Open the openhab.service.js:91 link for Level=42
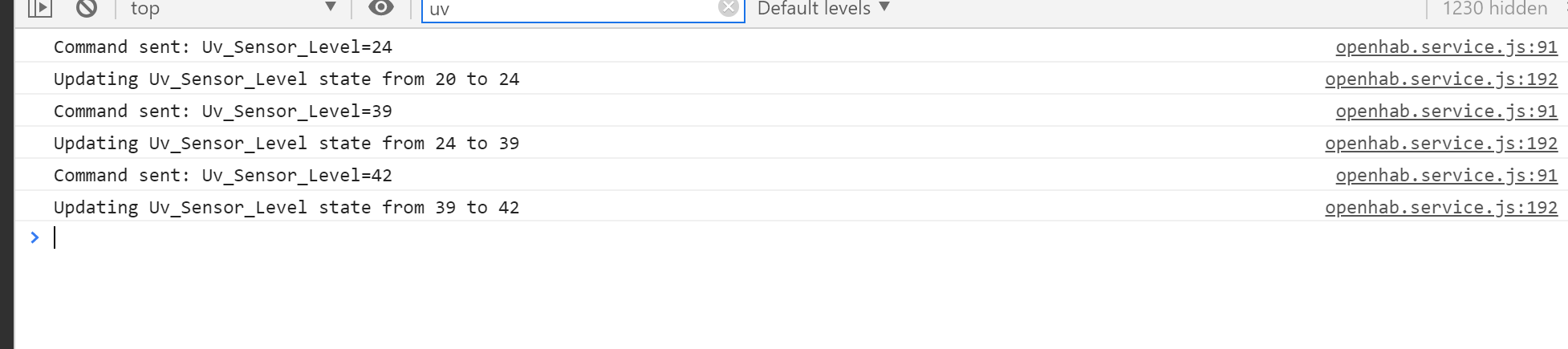The height and width of the screenshot is (349, 1568). [1446, 175]
